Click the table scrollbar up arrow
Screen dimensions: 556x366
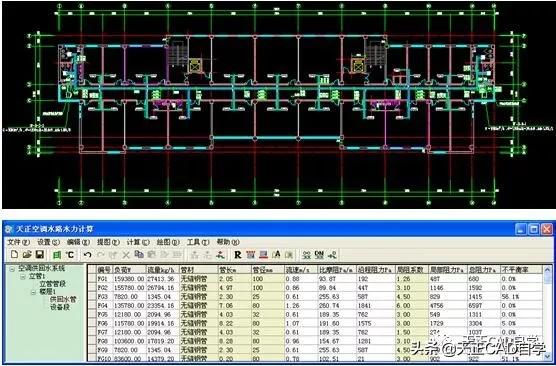[x=547, y=270]
